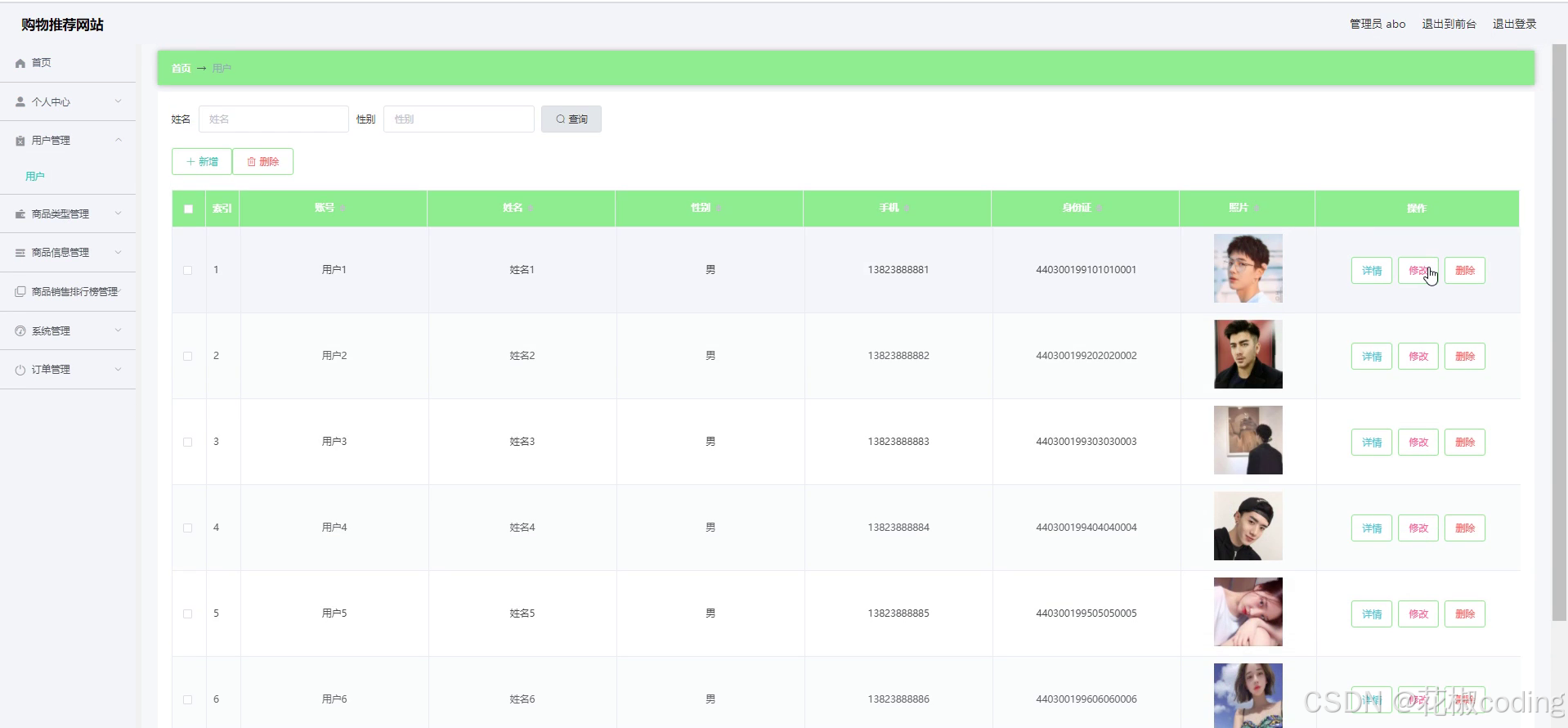This screenshot has height=728, width=1568.
Task: Toggle the select-all checkbox in table header
Action: coord(188,209)
